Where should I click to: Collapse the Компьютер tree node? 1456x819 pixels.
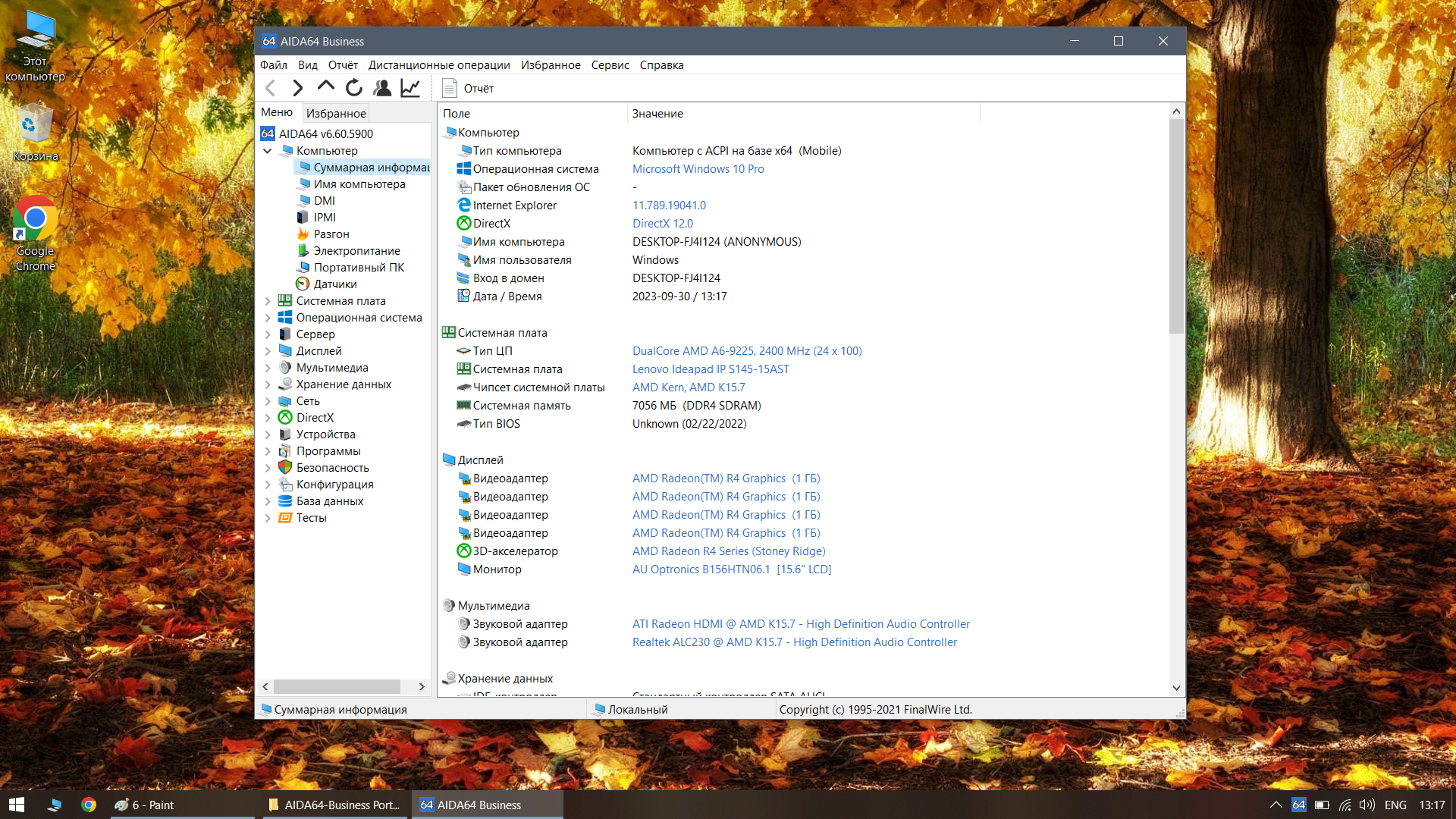pyautogui.click(x=268, y=151)
